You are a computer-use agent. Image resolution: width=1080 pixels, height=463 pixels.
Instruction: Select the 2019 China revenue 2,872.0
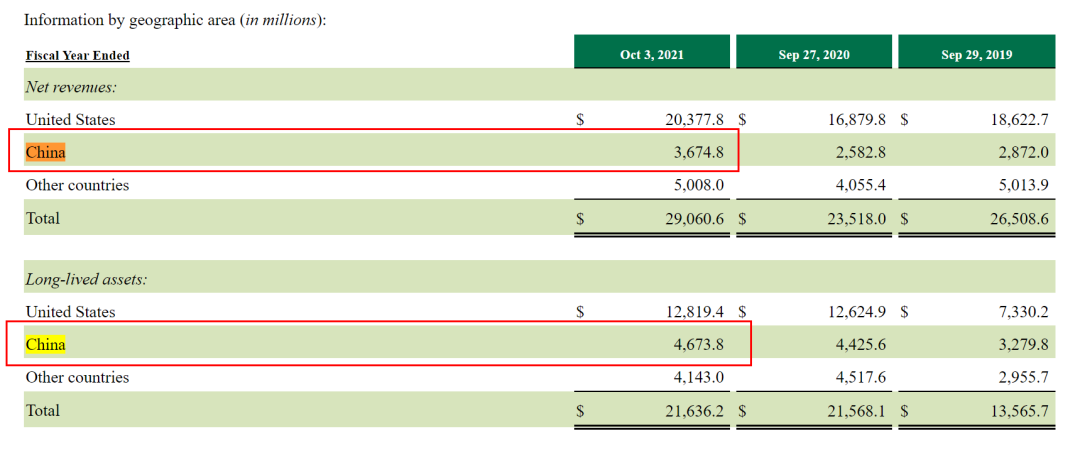(x=1024, y=152)
